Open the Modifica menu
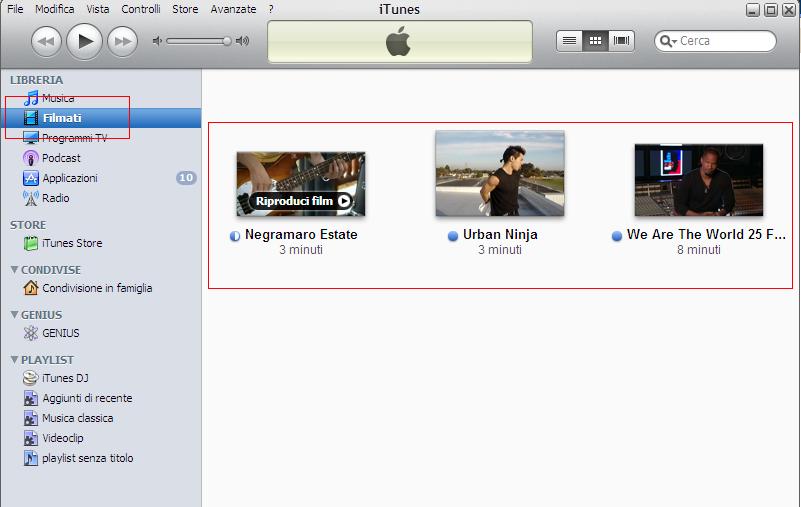 pyautogui.click(x=55, y=9)
